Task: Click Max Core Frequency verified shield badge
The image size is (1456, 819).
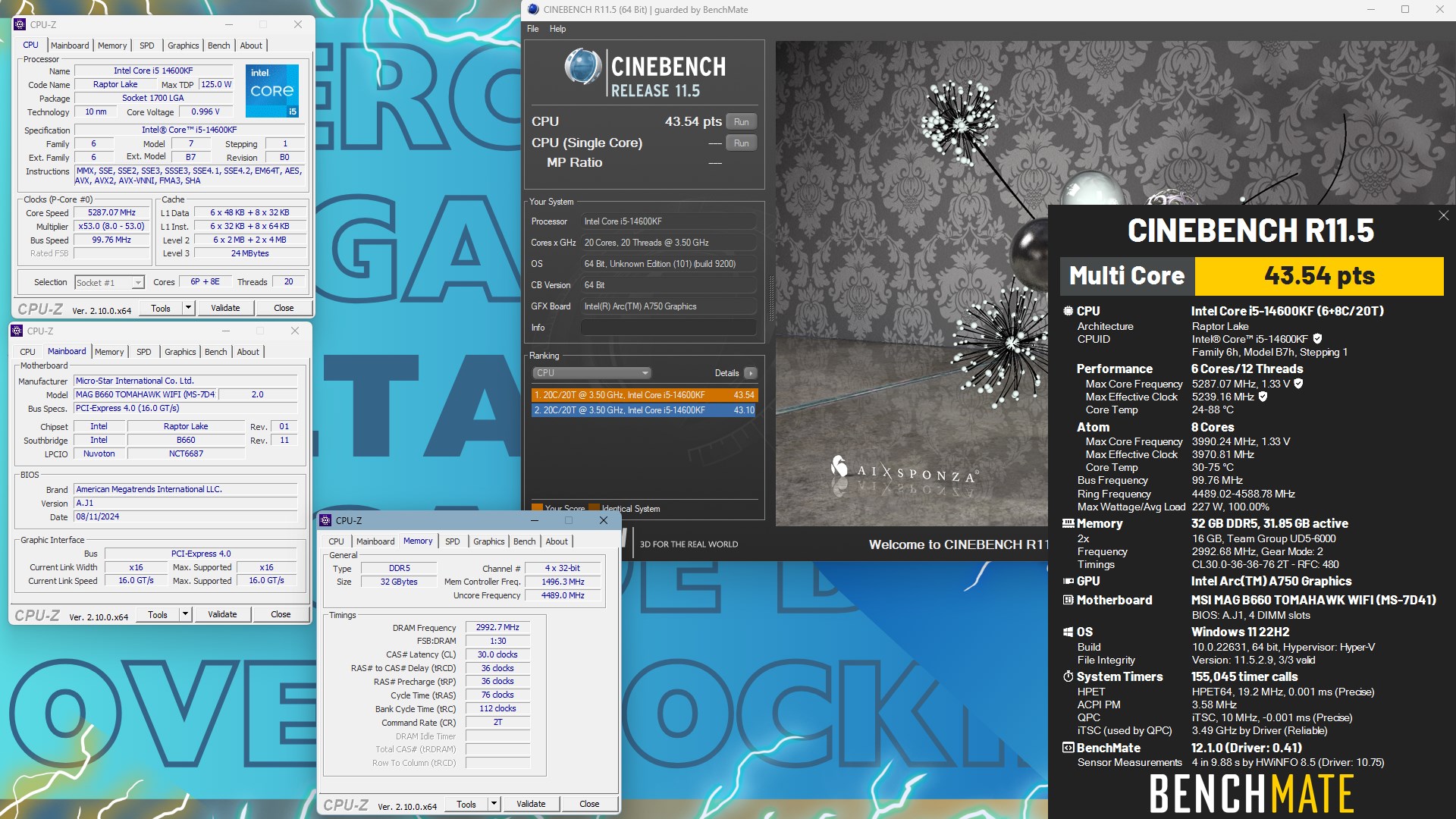Action: point(1298,384)
